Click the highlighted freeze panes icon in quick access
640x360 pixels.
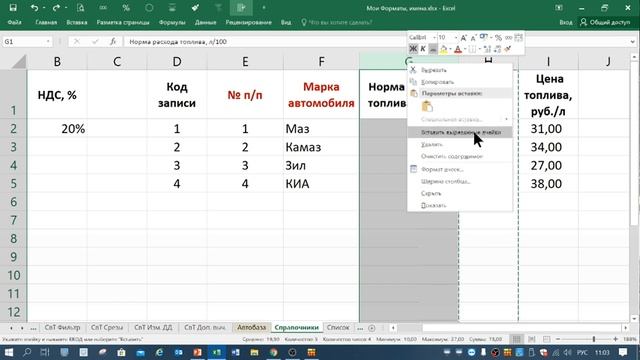coord(241,8)
